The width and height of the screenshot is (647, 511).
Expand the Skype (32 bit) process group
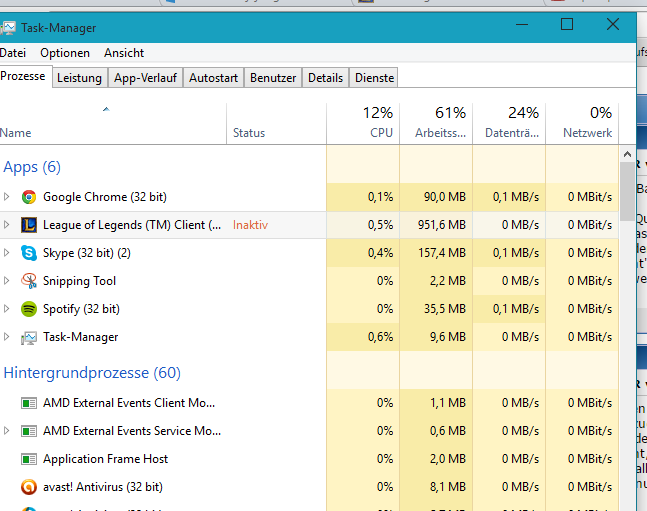pos(6,253)
